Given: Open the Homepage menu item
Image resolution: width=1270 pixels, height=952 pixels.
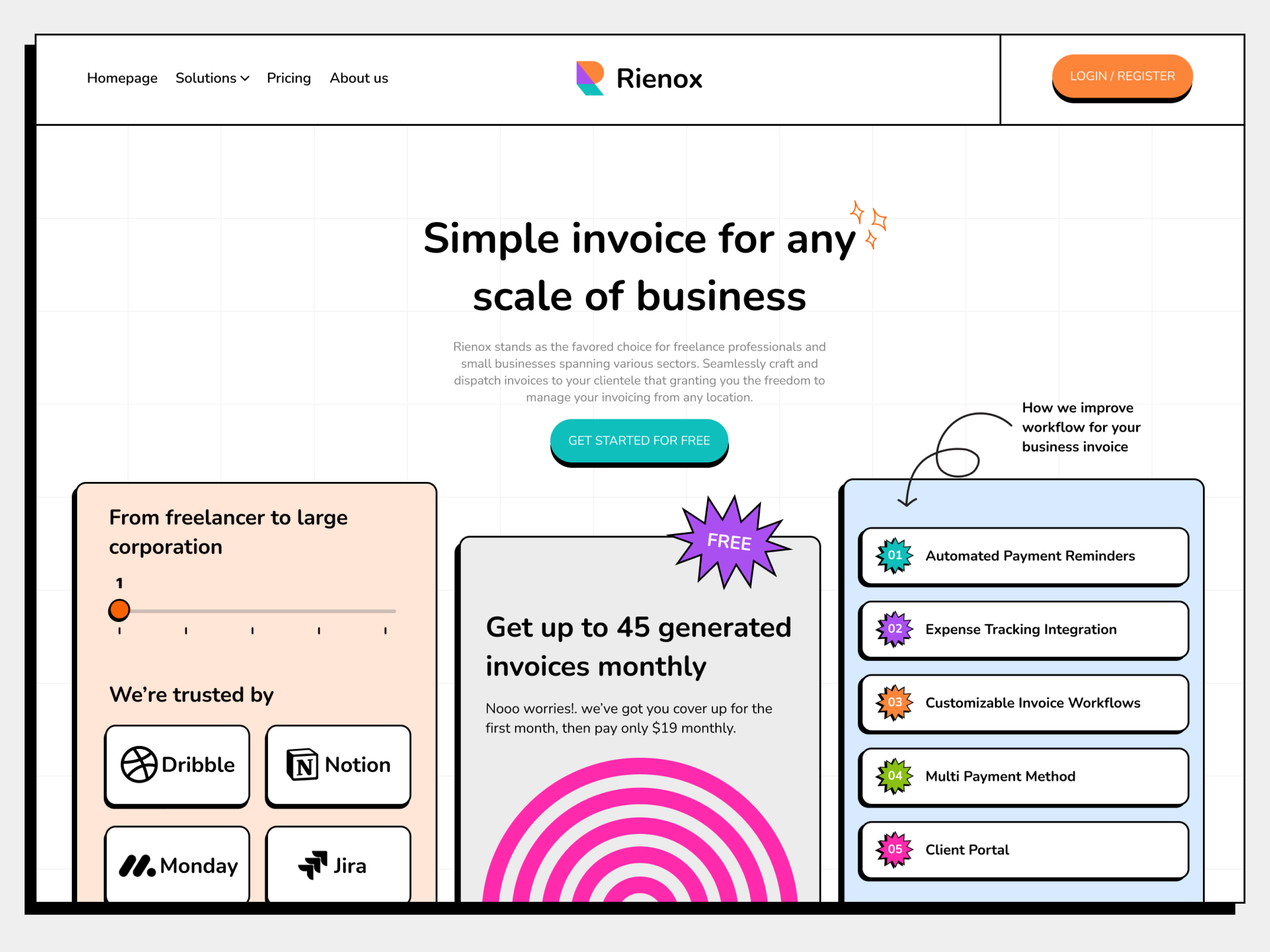Looking at the screenshot, I should (x=122, y=78).
